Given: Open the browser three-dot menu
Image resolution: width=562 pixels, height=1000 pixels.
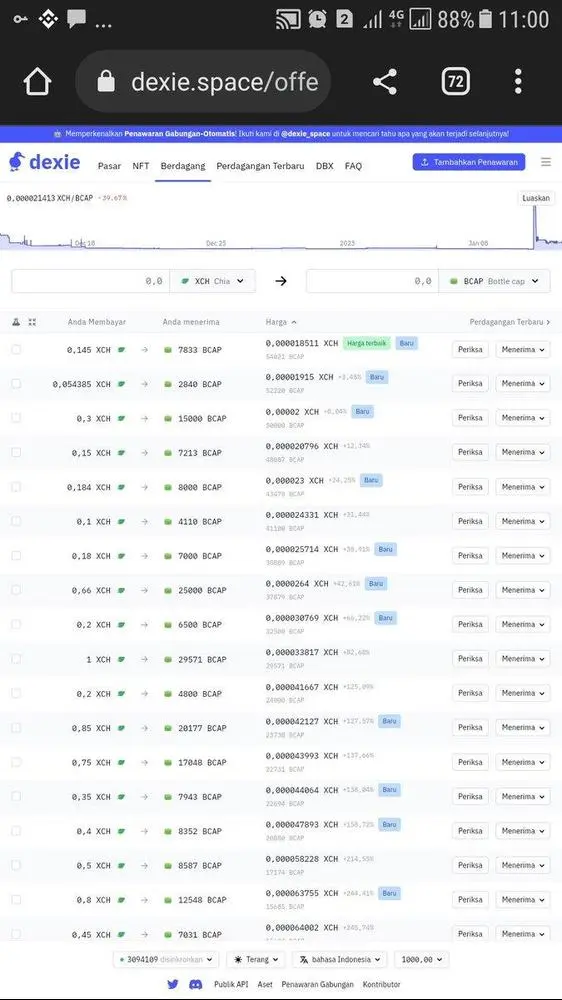Looking at the screenshot, I should [518, 82].
